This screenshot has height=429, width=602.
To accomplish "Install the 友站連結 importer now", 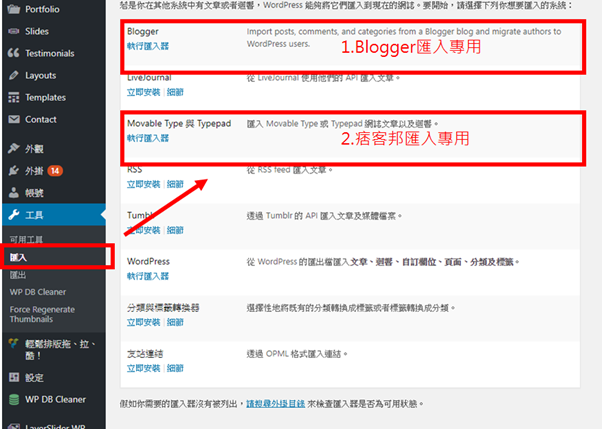I will pyautogui.click(x=144, y=368).
